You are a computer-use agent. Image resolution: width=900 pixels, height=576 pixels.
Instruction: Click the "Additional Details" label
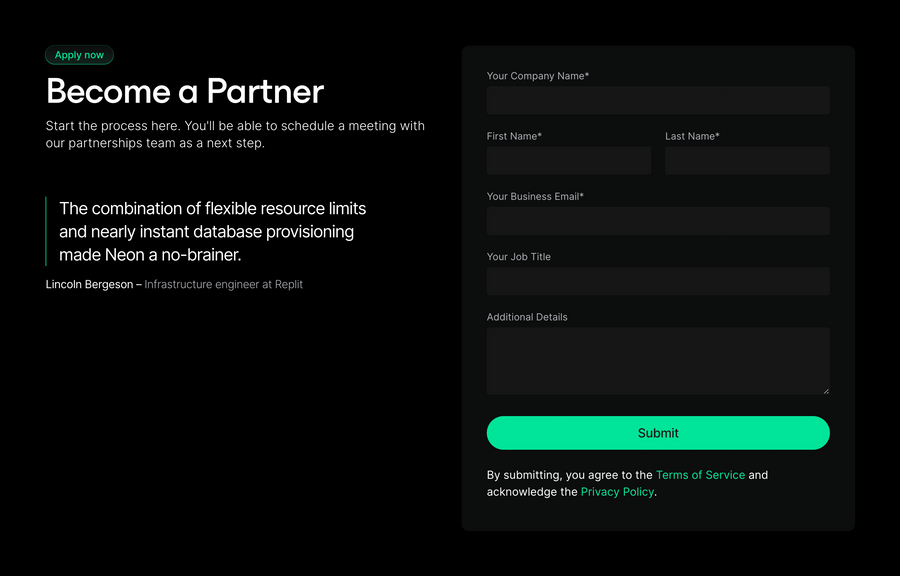[x=526, y=316]
